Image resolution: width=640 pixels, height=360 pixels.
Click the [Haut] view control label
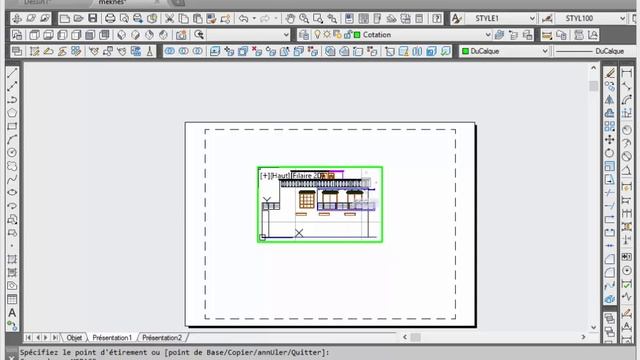point(280,176)
